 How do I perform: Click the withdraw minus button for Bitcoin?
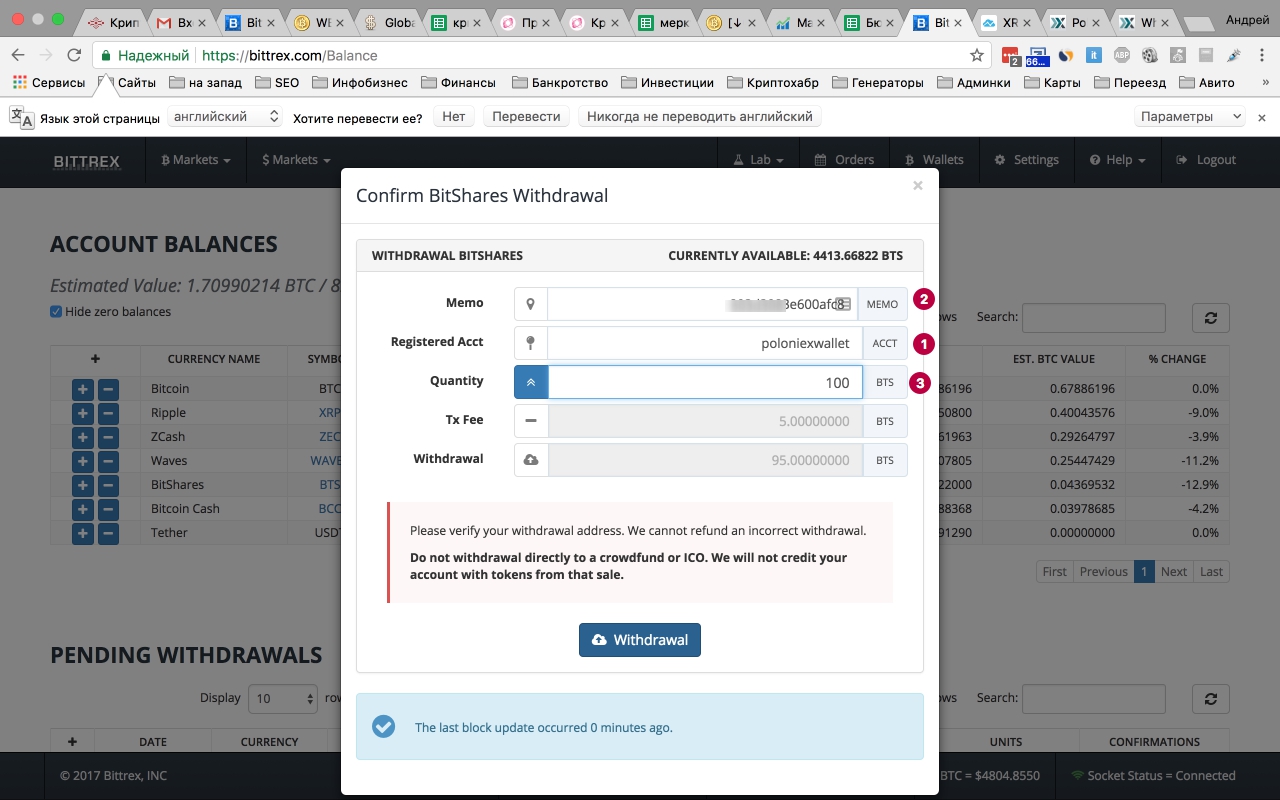click(108, 389)
